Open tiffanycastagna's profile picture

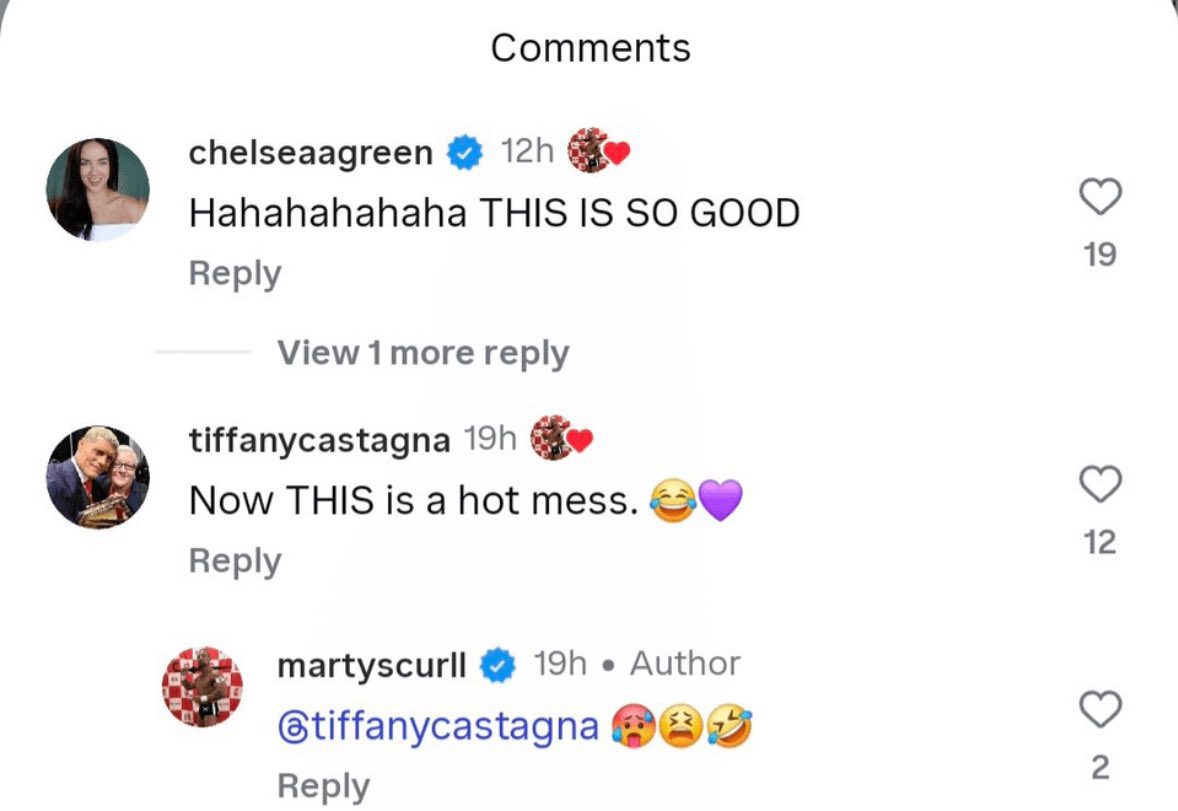click(98, 476)
